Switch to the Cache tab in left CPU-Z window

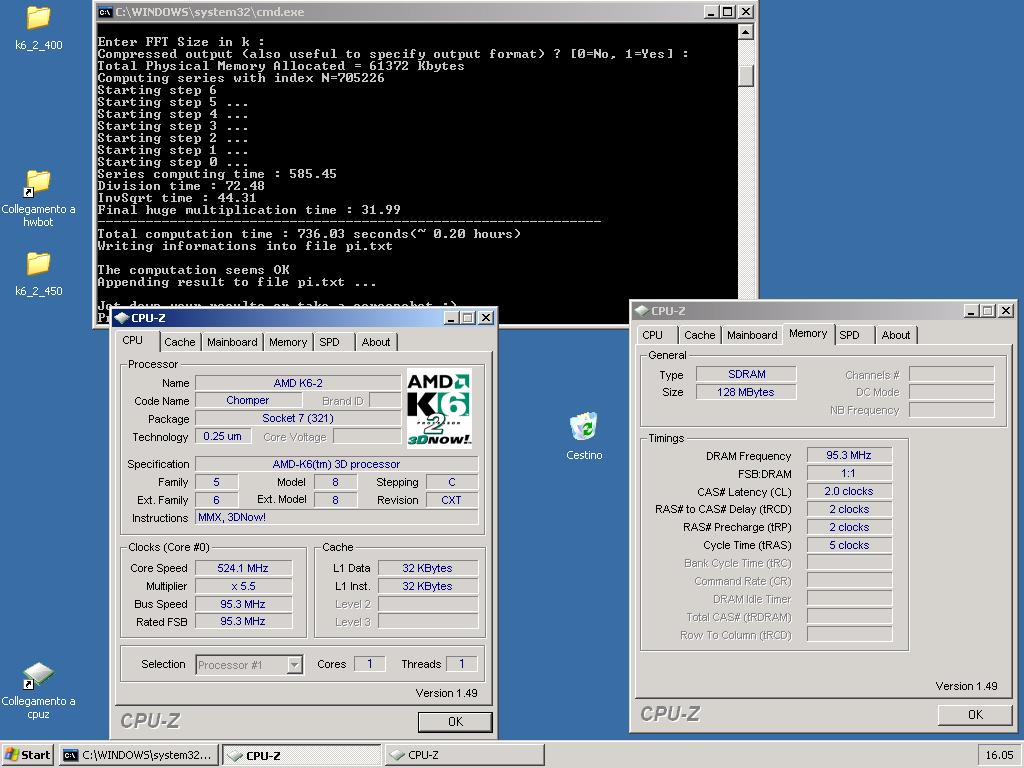pos(180,342)
